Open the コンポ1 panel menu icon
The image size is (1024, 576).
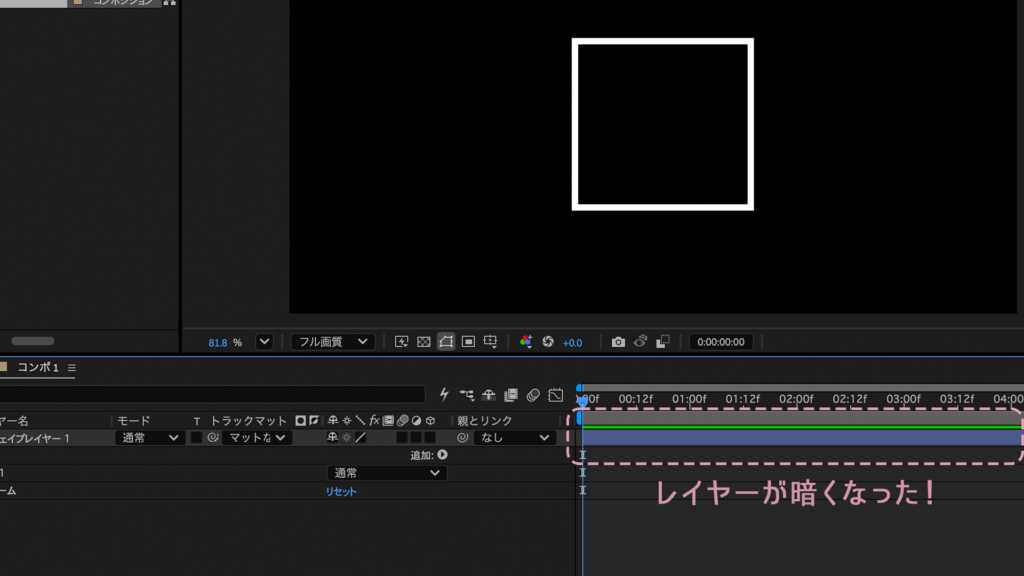click(72, 368)
